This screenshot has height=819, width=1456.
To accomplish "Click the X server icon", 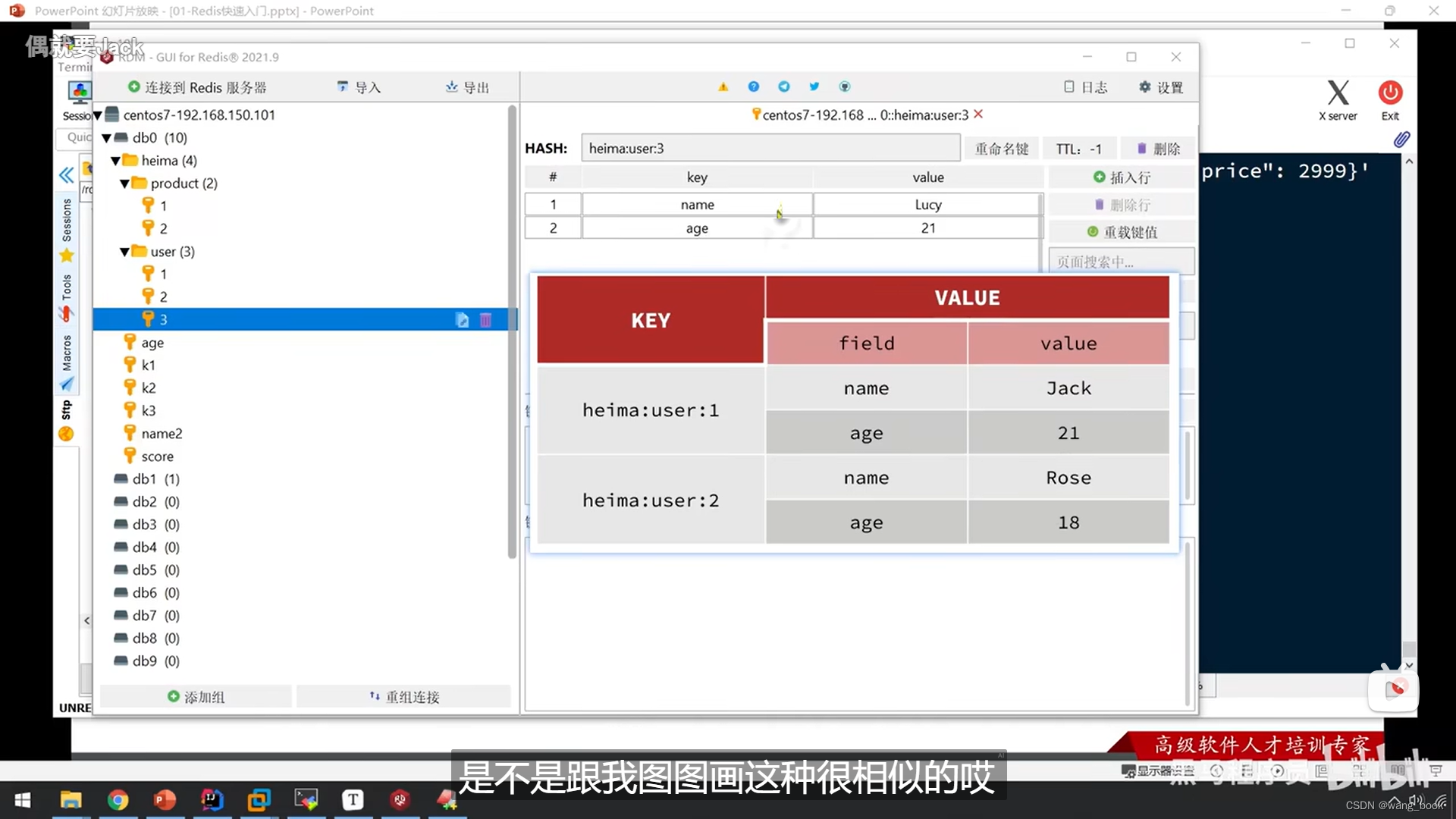I will 1338,93.
